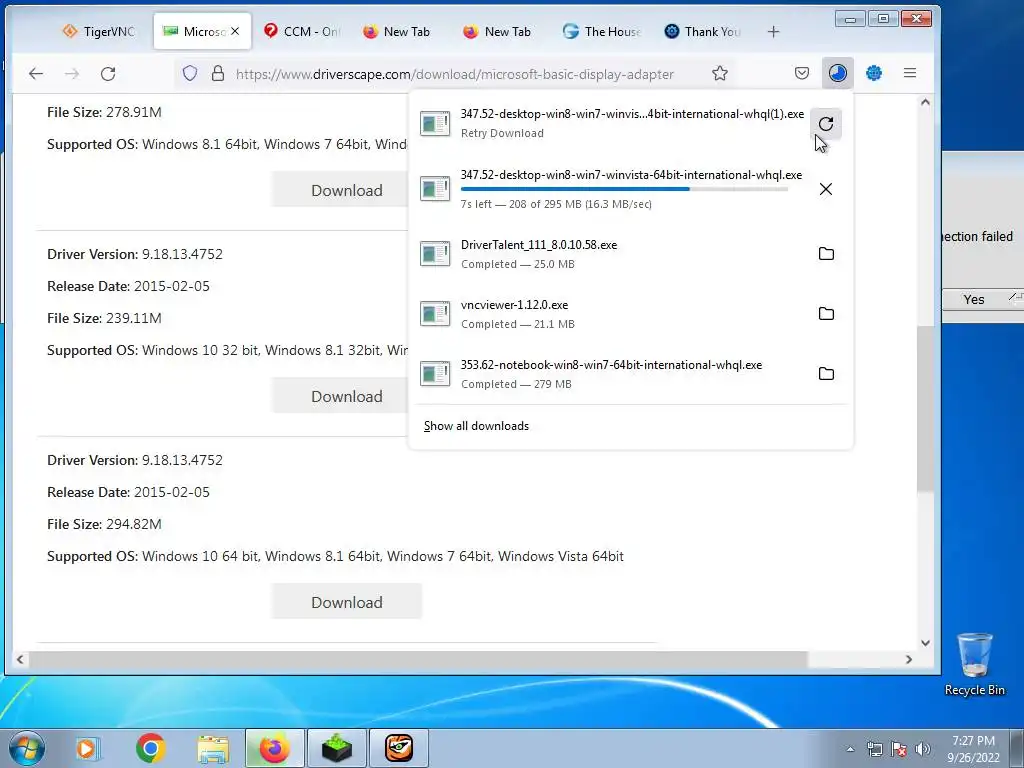Click the scroll right arrow at bottom

click(908, 660)
